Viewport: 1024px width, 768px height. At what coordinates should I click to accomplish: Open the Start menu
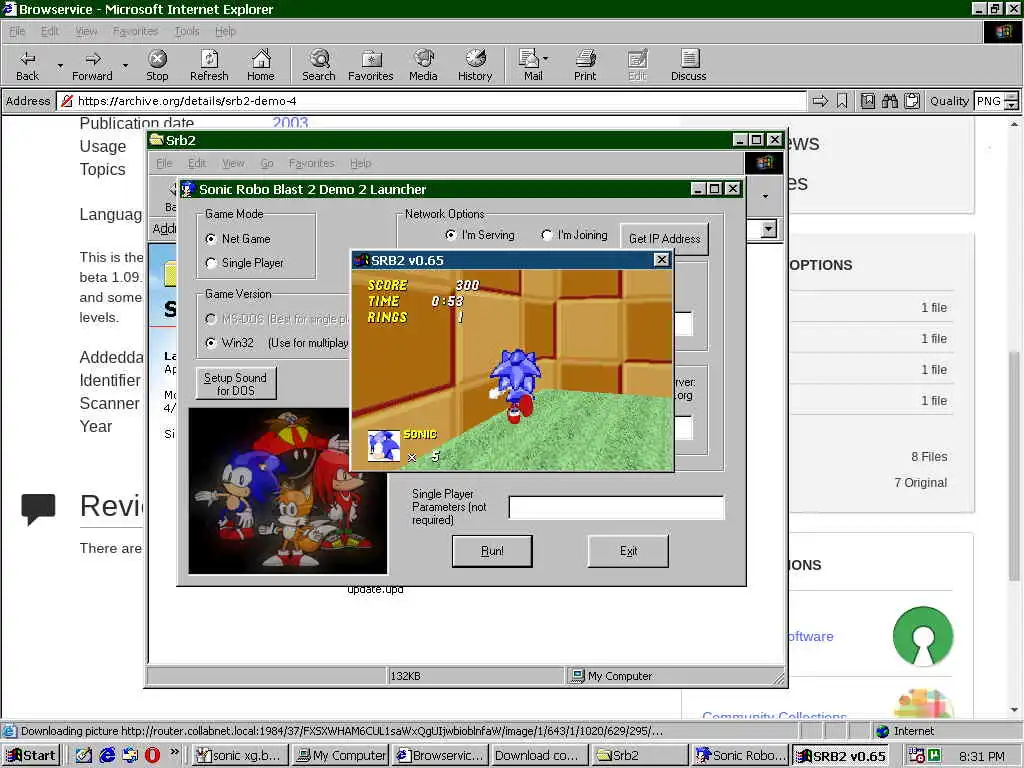31,755
